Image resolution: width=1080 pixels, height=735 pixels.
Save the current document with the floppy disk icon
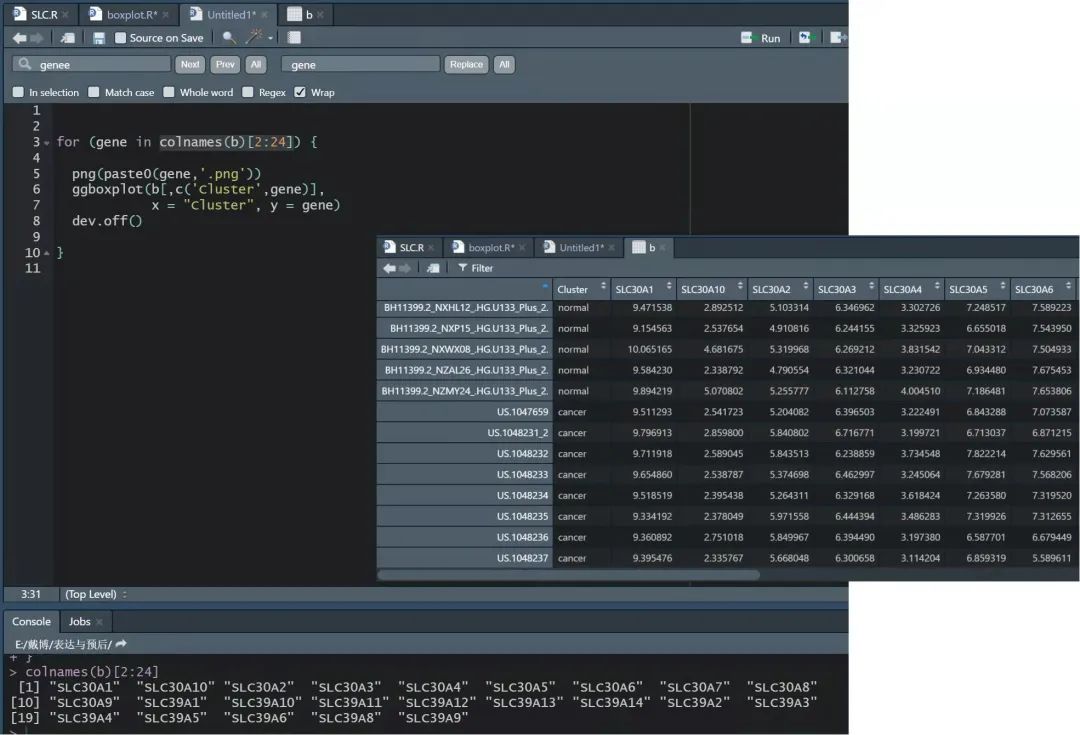click(98, 38)
